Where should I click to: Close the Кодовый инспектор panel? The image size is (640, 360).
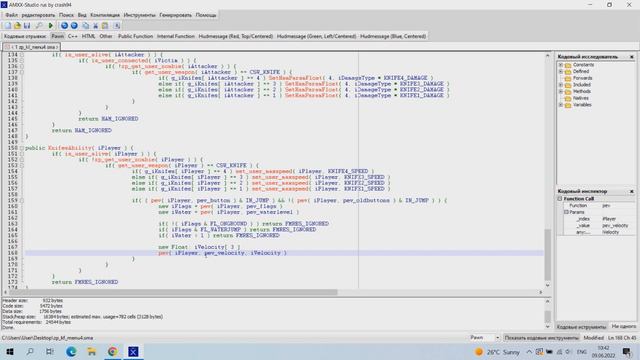pyautogui.click(x=631, y=191)
